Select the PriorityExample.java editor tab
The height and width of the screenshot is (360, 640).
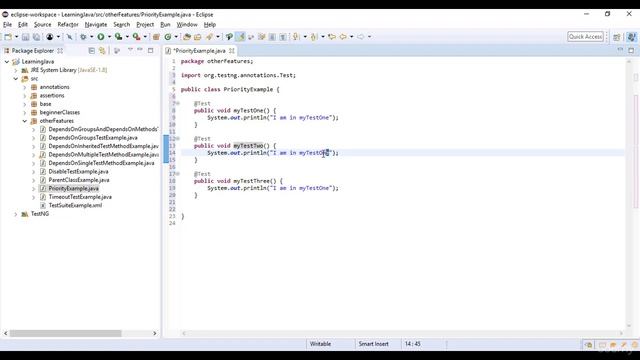[200, 51]
